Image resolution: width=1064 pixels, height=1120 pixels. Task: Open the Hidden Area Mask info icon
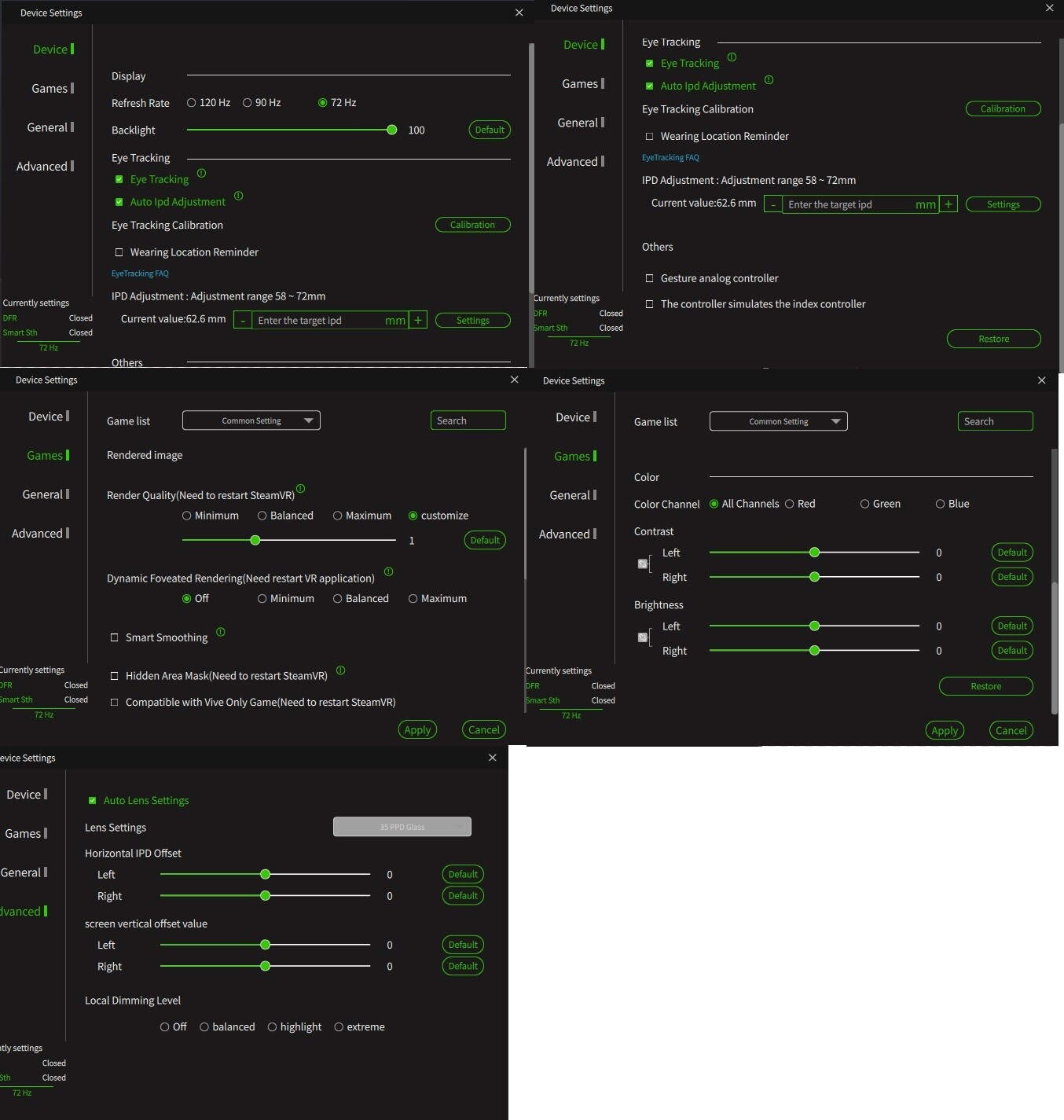pyautogui.click(x=340, y=670)
